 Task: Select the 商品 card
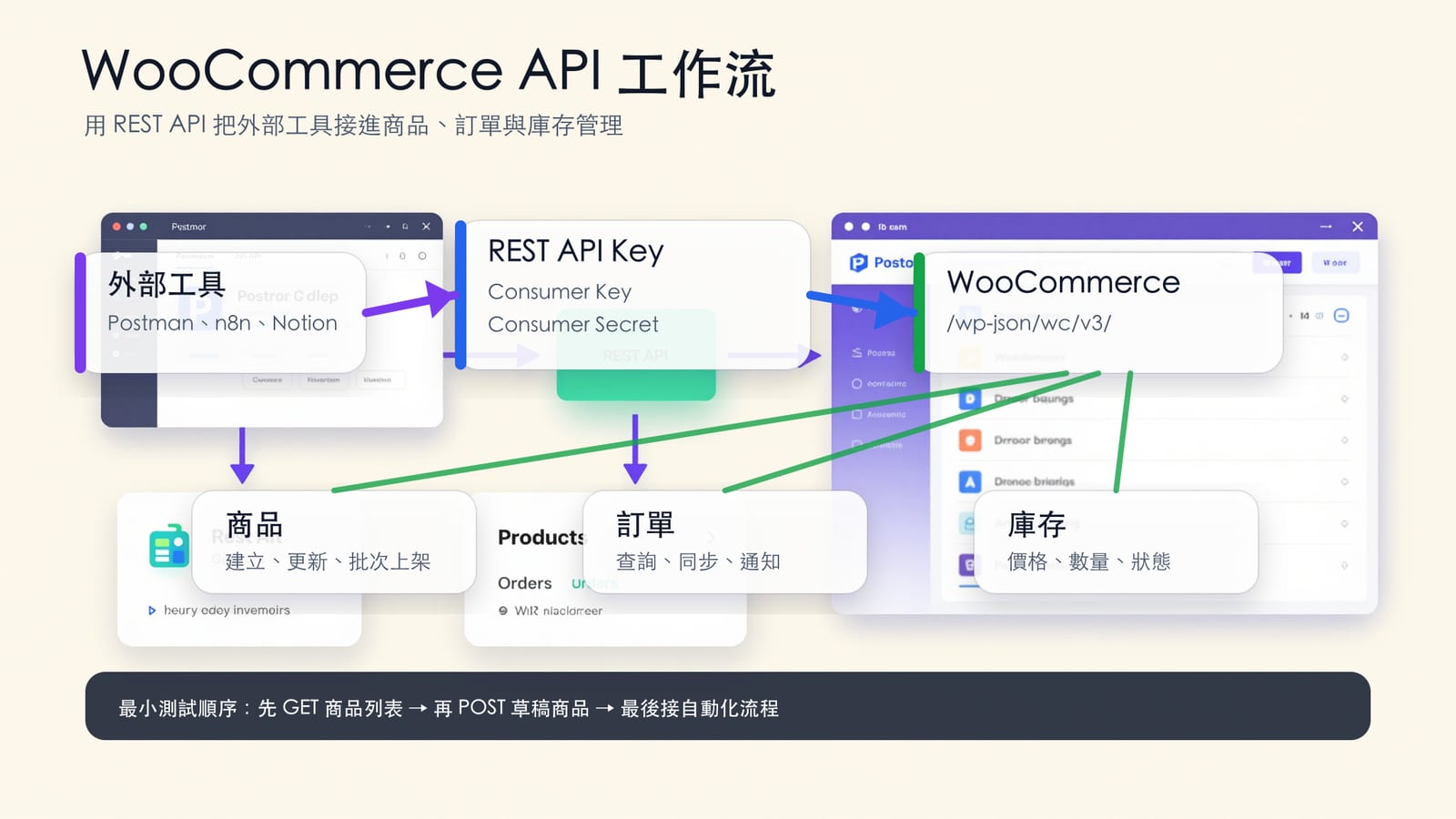(x=334, y=542)
